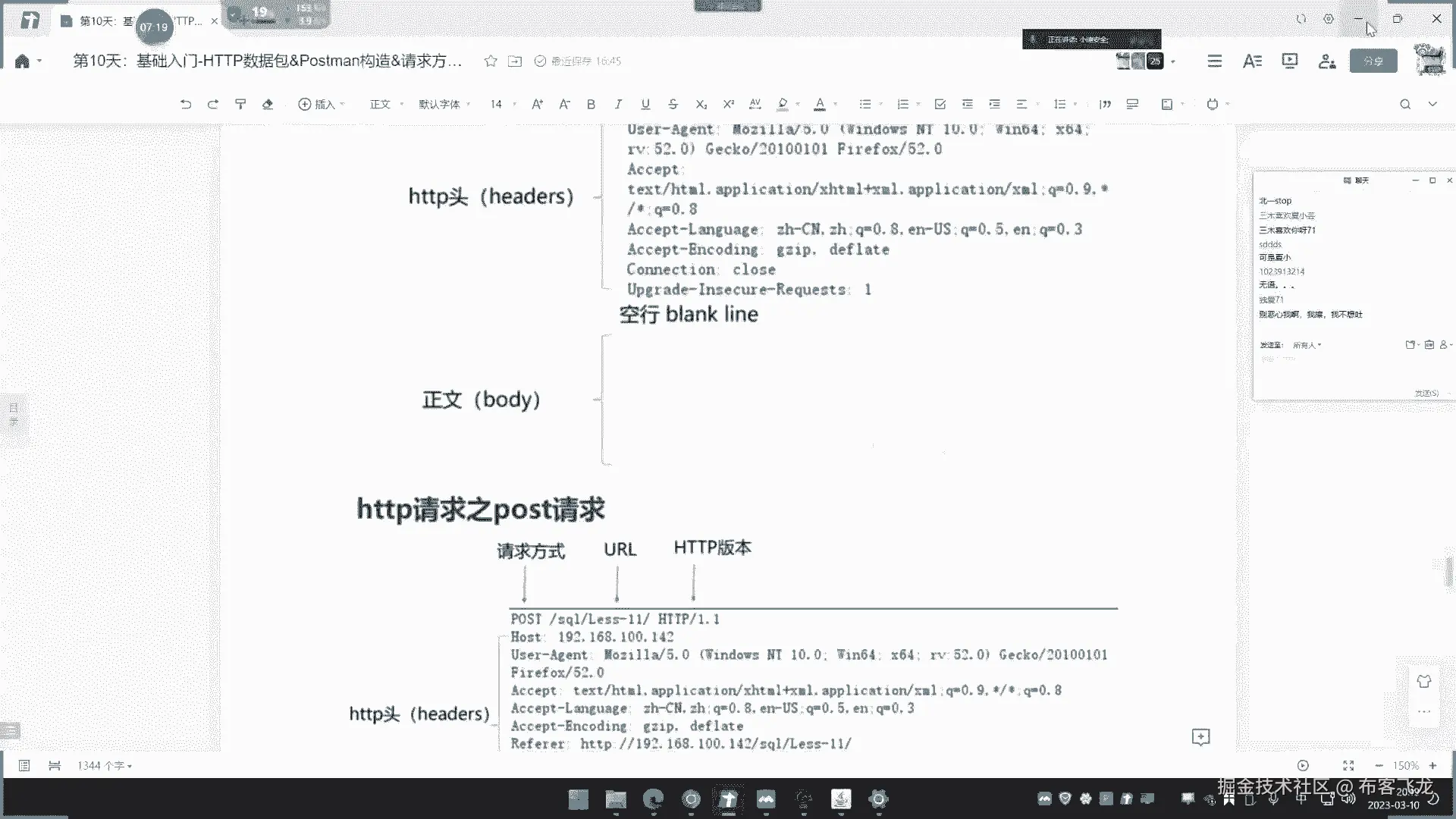Viewport: 1456px width, 819px height.
Task: Click the 分享 share button
Action: pos(1373,61)
